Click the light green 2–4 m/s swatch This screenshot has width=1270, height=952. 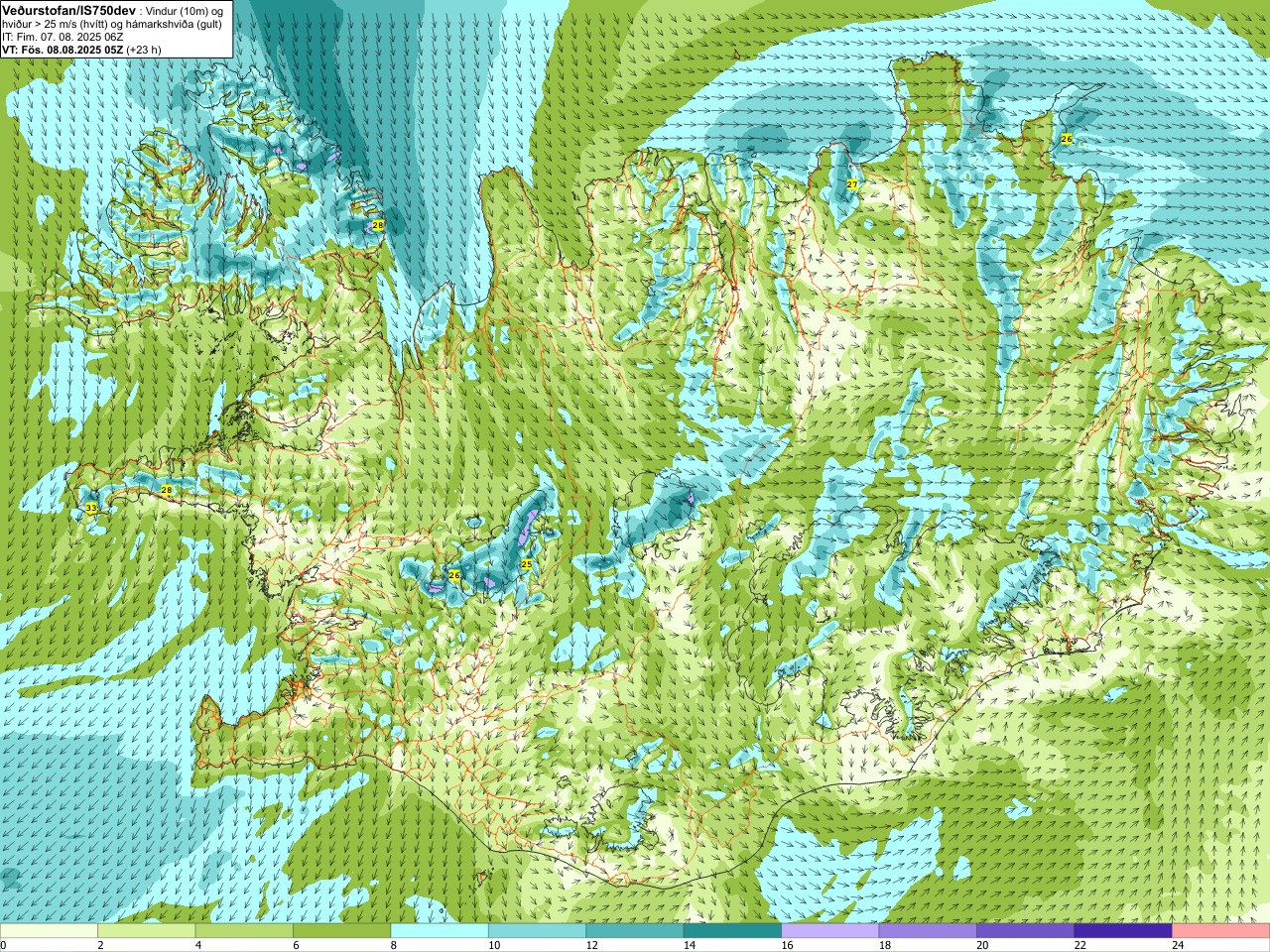pos(146,931)
